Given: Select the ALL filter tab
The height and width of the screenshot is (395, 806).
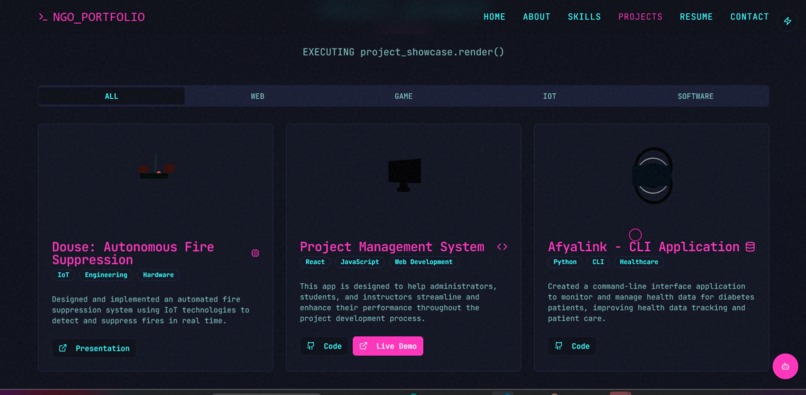Looking at the screenshot, I should (x=112, y=96).
